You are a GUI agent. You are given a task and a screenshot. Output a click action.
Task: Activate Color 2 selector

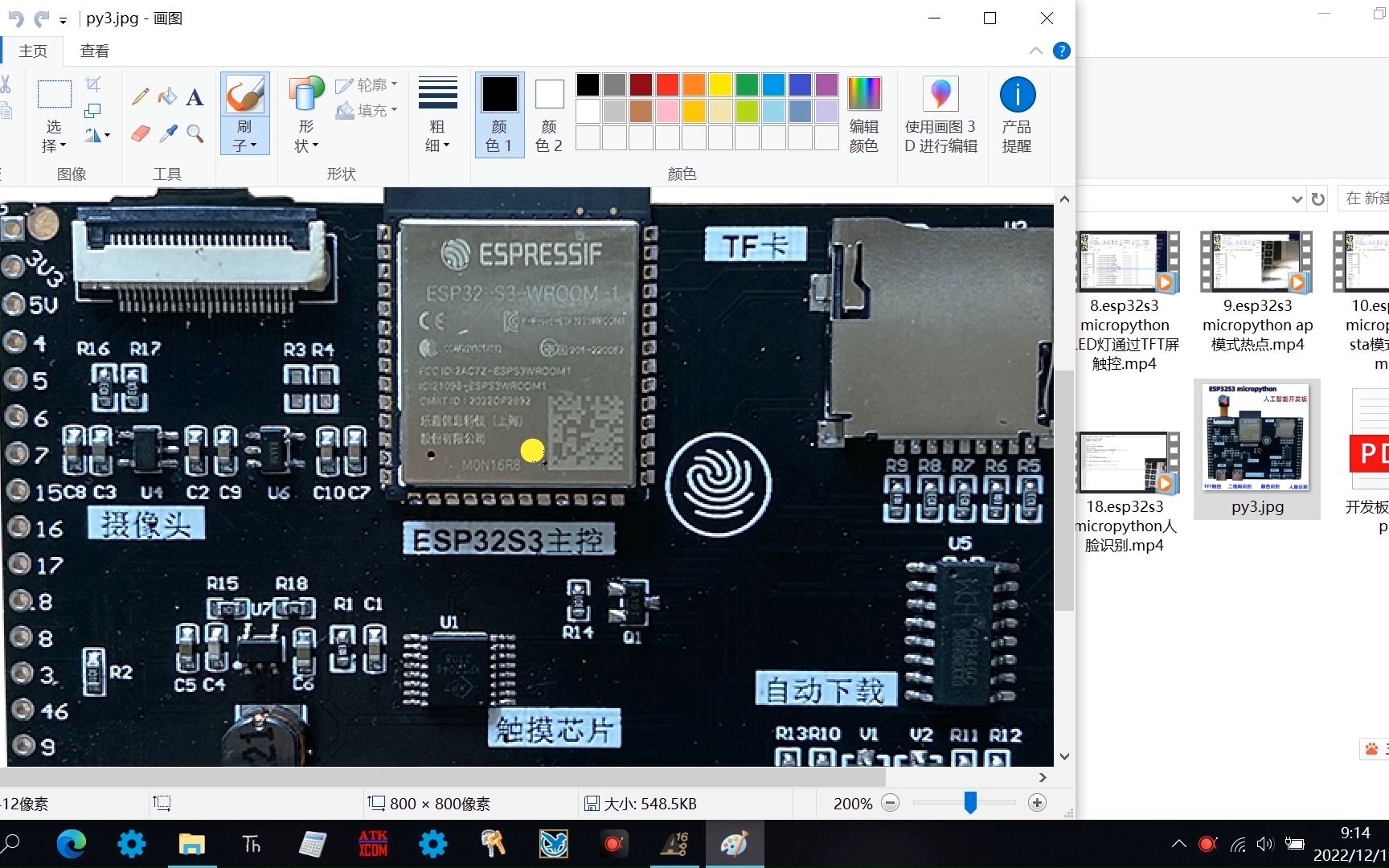(x=549, y=113)
